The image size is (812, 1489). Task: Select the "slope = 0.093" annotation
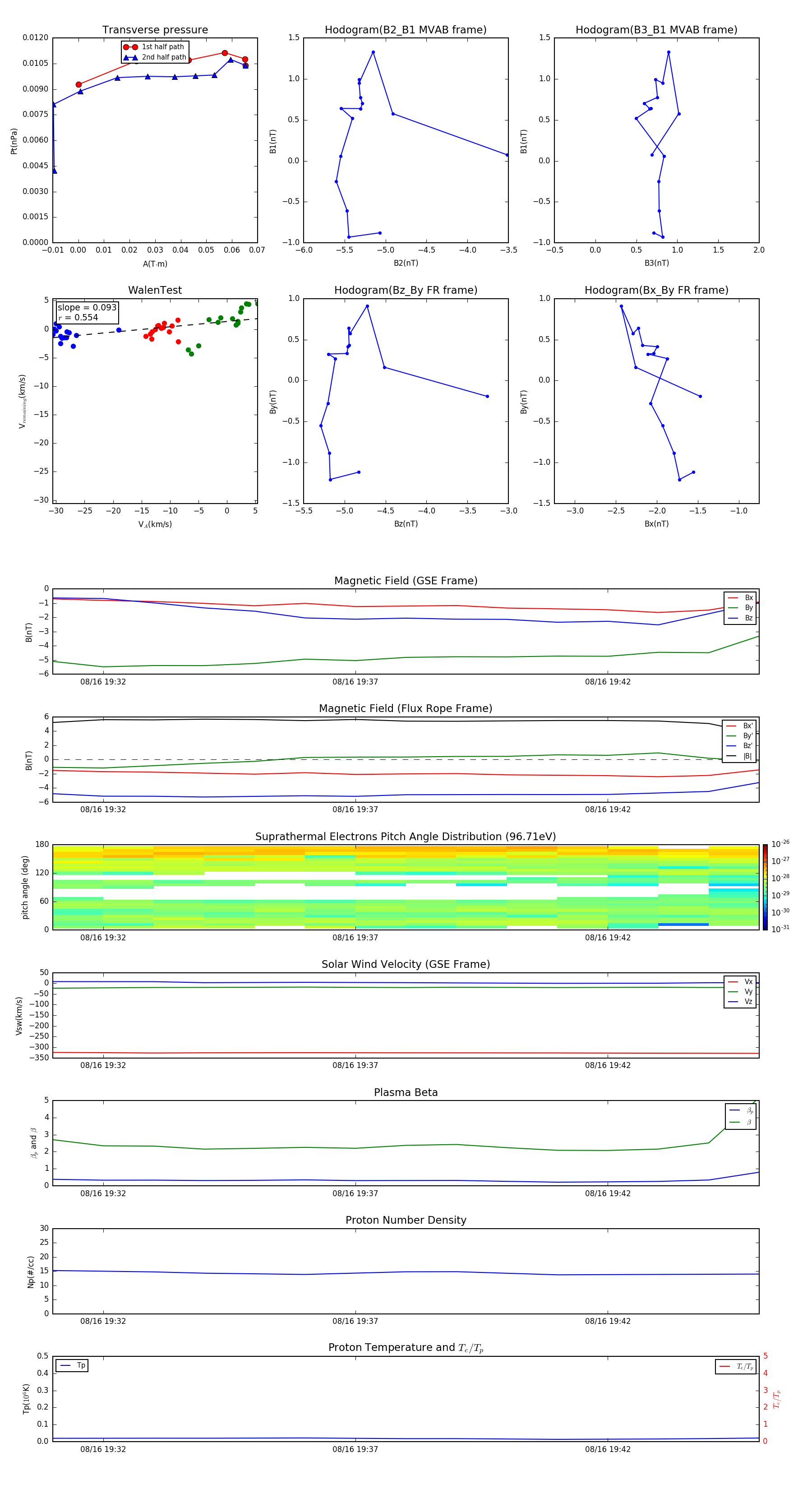coord(87,308)
